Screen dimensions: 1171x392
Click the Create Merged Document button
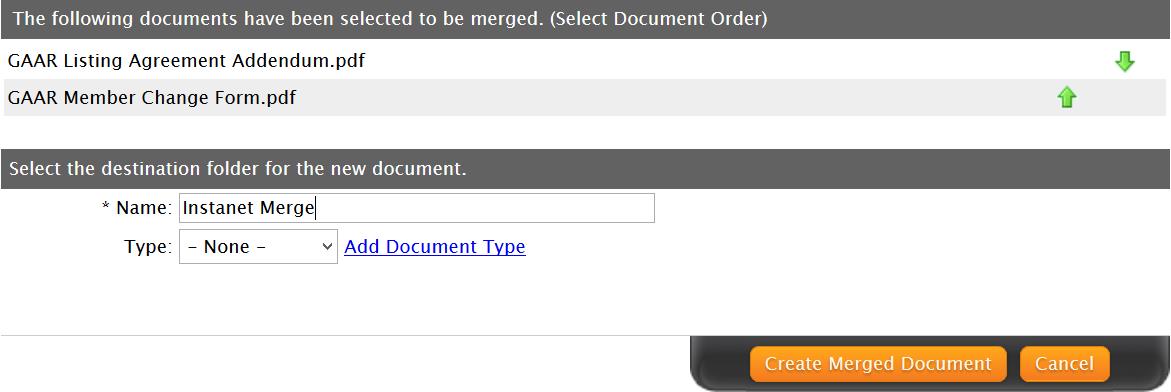coord(878,364)
